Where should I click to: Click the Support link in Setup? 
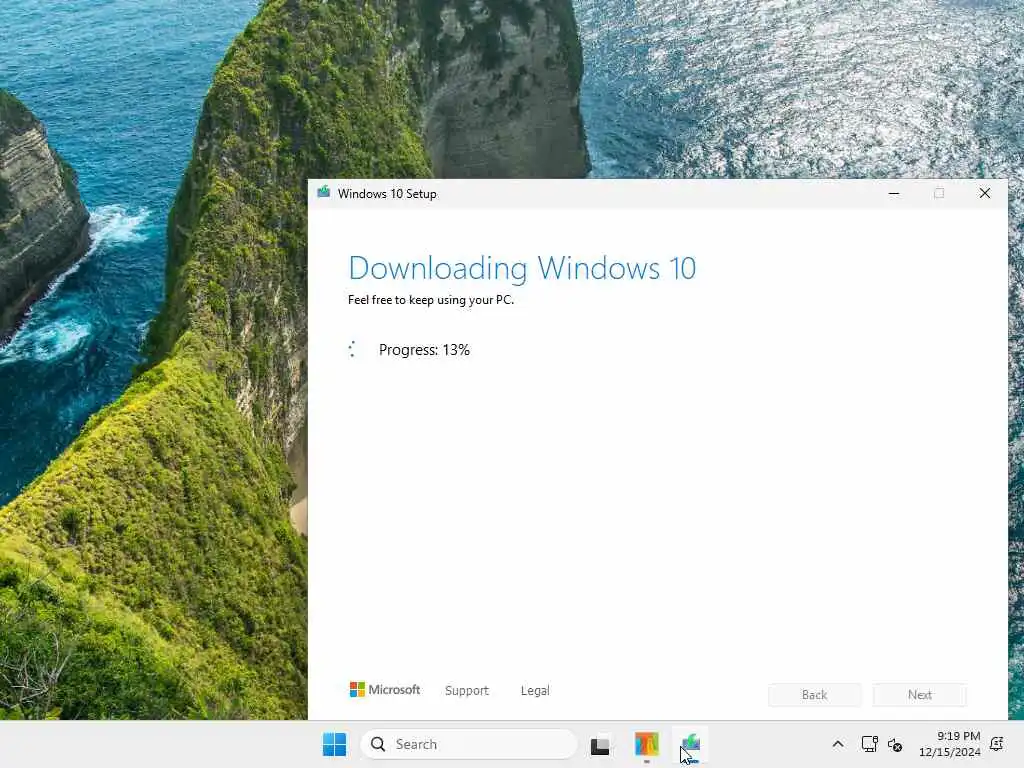tap(466, 690)
